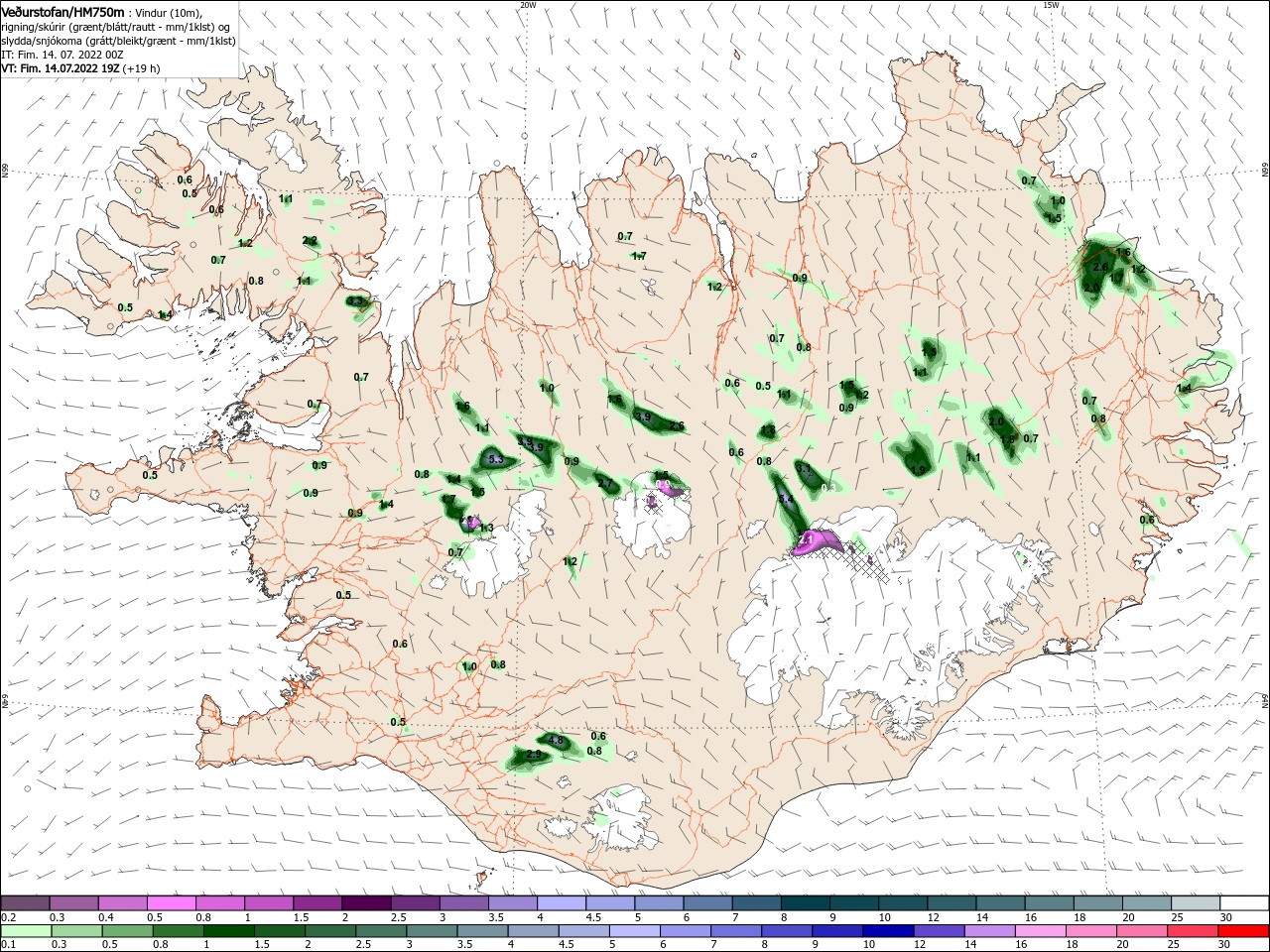Click the valid time line 'VT: Fim. 14.07.2022 19Z'
The height and width of the screenshot is (952, 1270).
point(61,68)
